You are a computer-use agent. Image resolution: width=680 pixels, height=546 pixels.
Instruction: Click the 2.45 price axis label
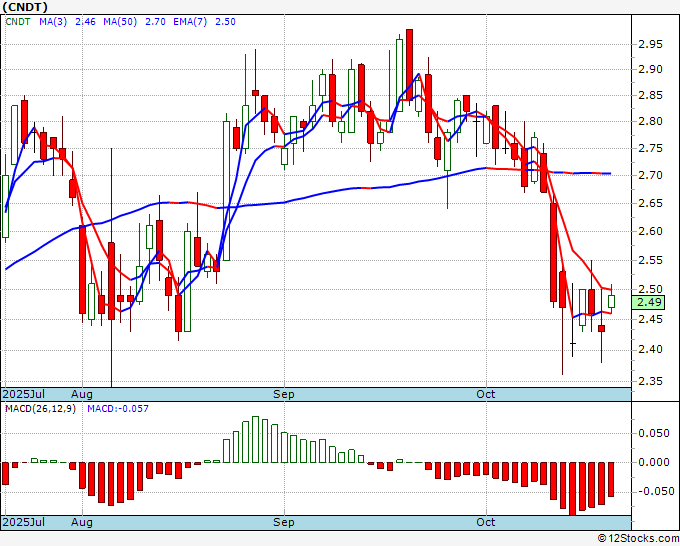click(650, 320)
